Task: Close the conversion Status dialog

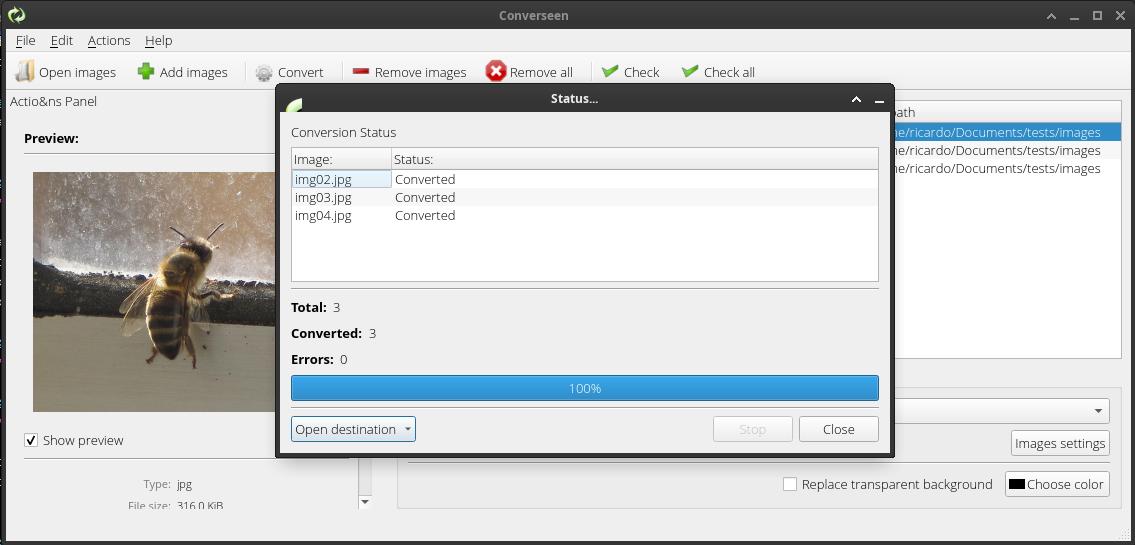Action: pos(838,429)
